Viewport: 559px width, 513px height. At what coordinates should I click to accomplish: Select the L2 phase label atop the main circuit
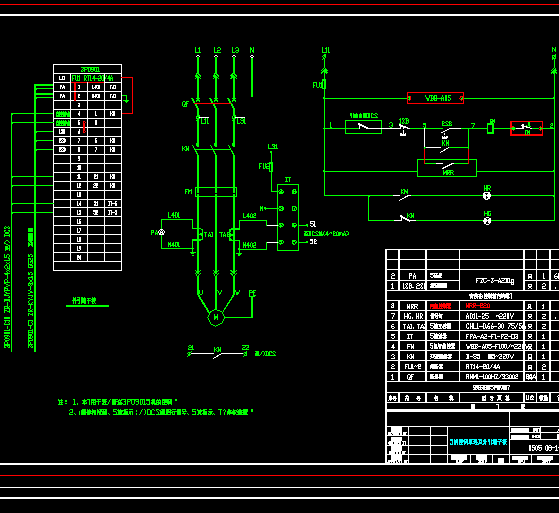click(x=217, y=50)
